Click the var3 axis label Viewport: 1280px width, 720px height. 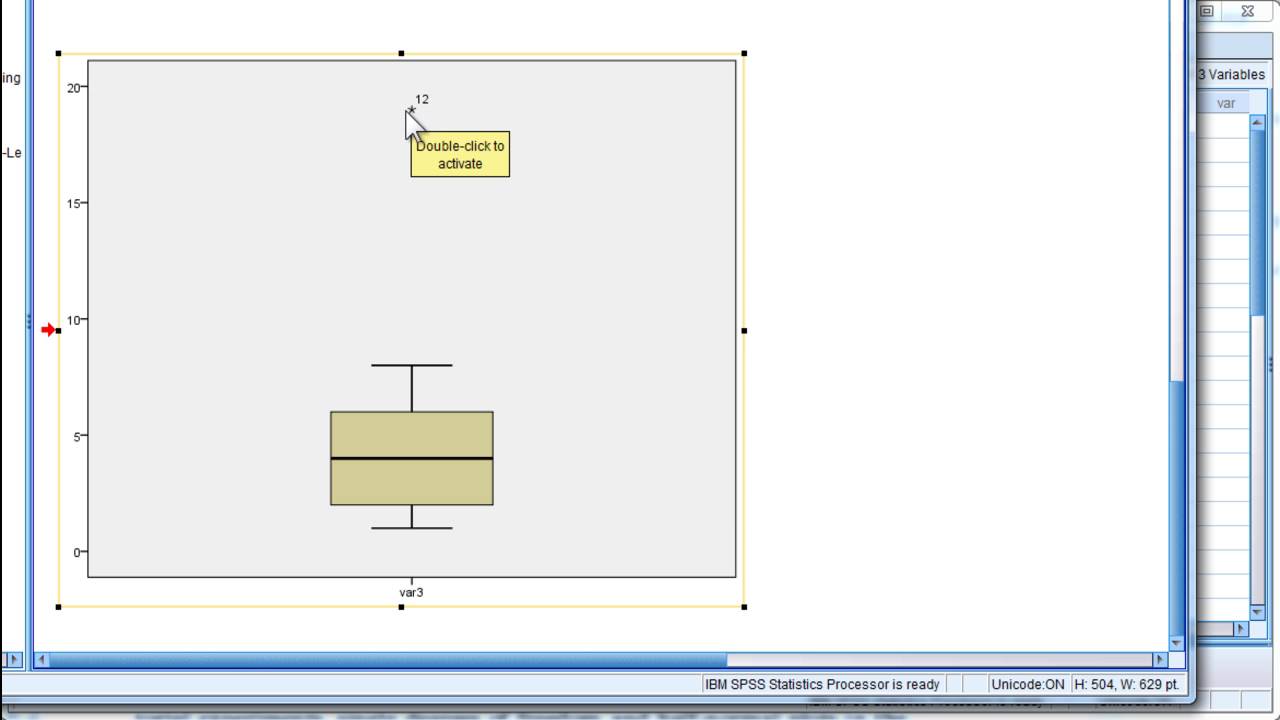[411, 592]
